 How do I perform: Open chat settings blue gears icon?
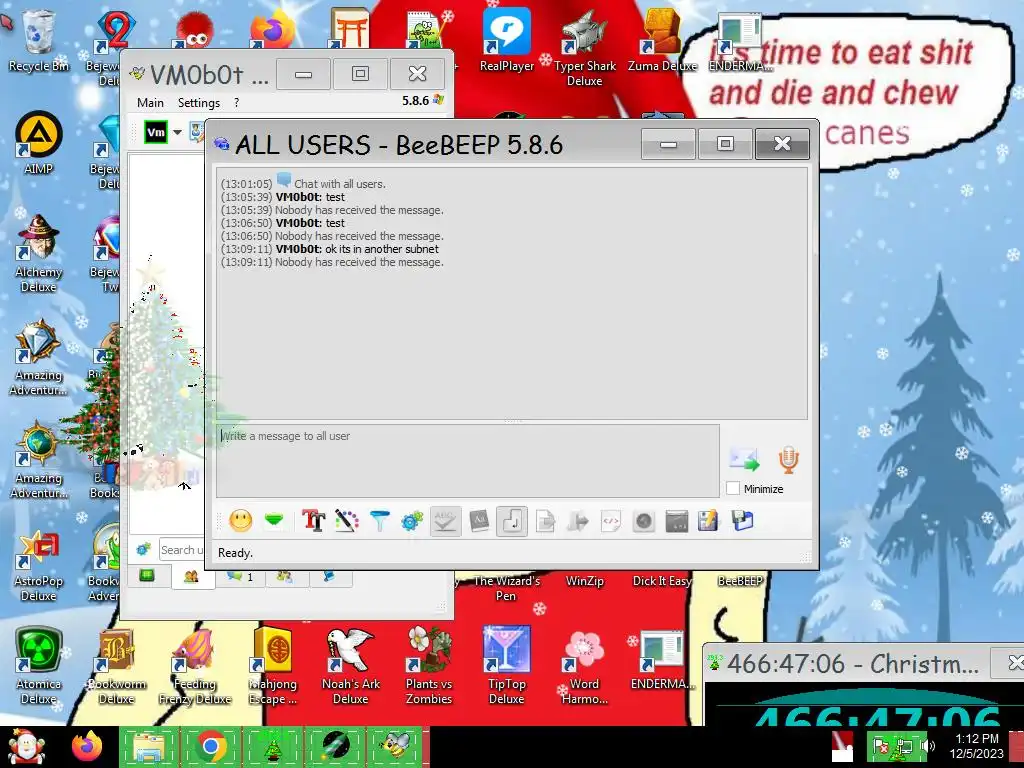click(412, 521)
